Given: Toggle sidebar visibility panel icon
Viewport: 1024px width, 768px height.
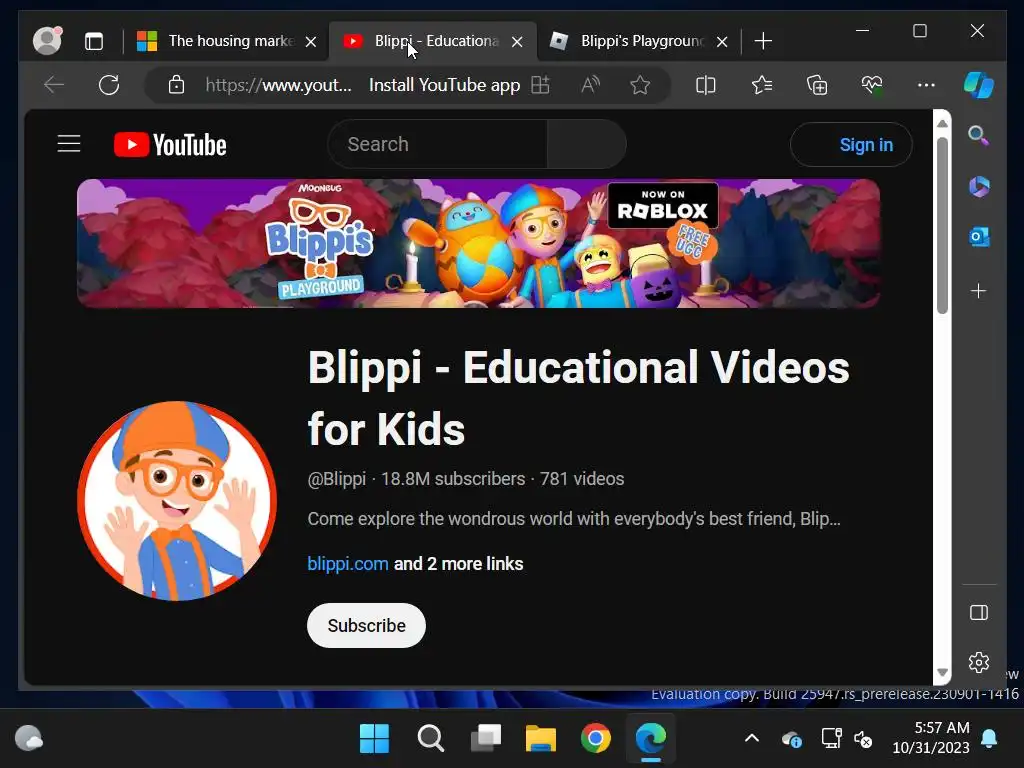Looking at the screenshot, I should (x=978, y=613).
